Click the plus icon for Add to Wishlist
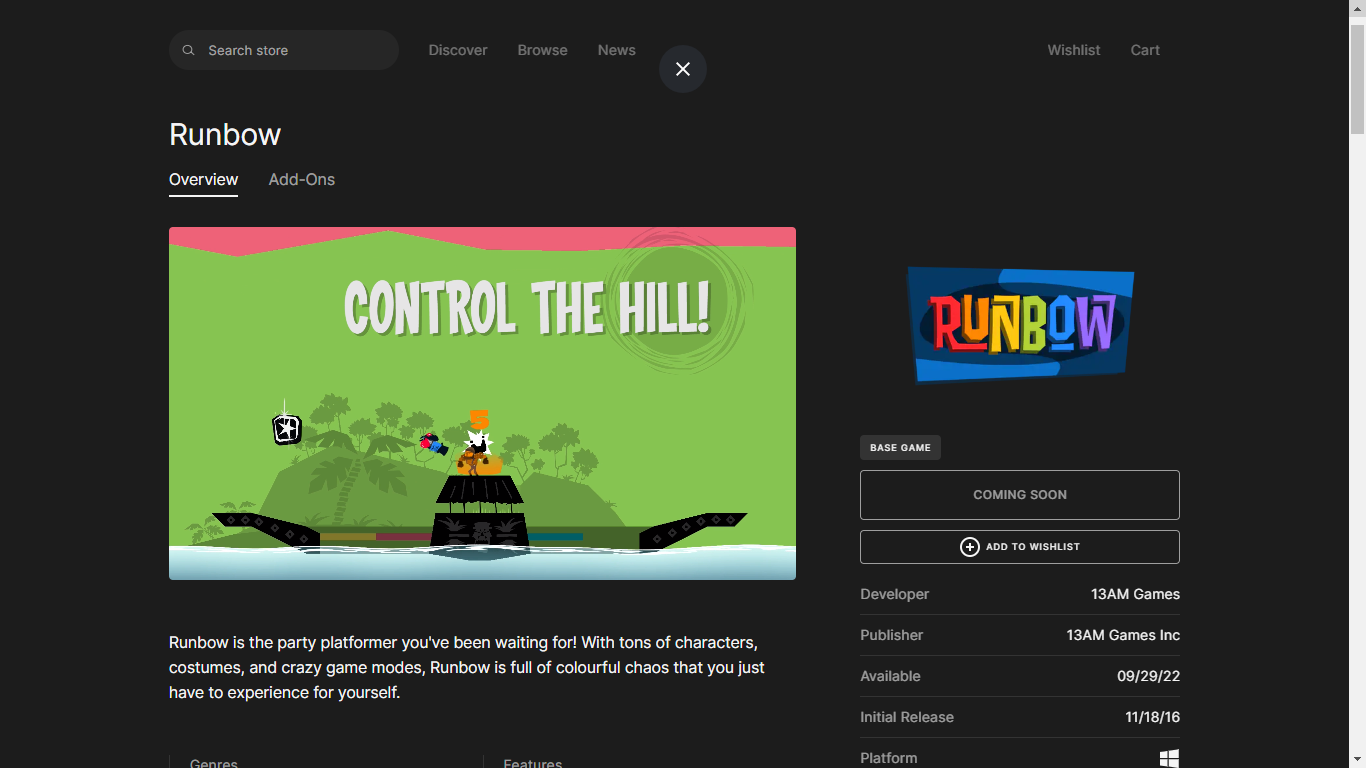 point(969,547)
